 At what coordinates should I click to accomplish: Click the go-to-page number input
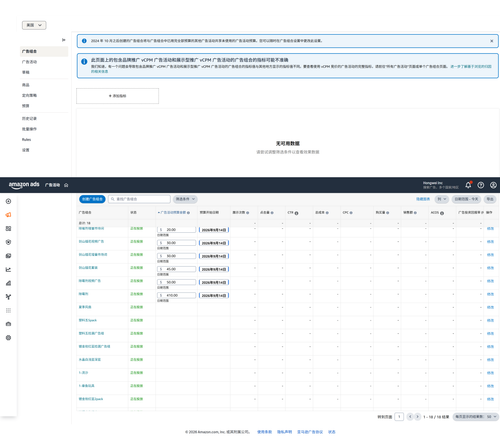399,417
